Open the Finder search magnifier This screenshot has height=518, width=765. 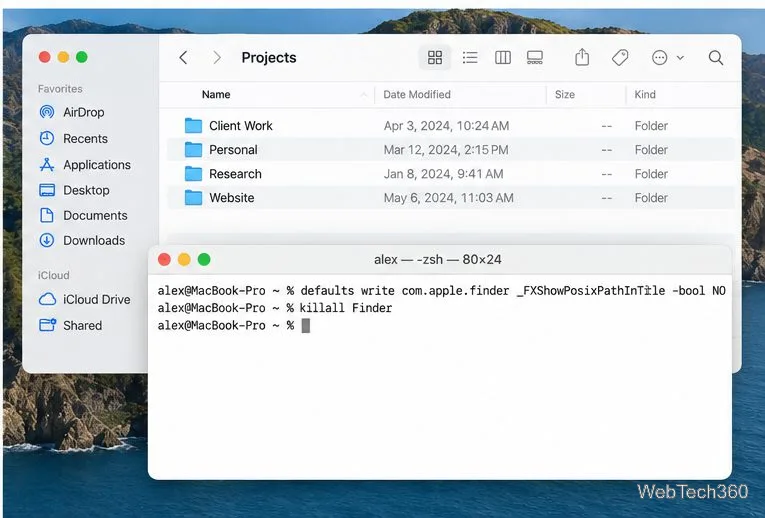point(715,58)
